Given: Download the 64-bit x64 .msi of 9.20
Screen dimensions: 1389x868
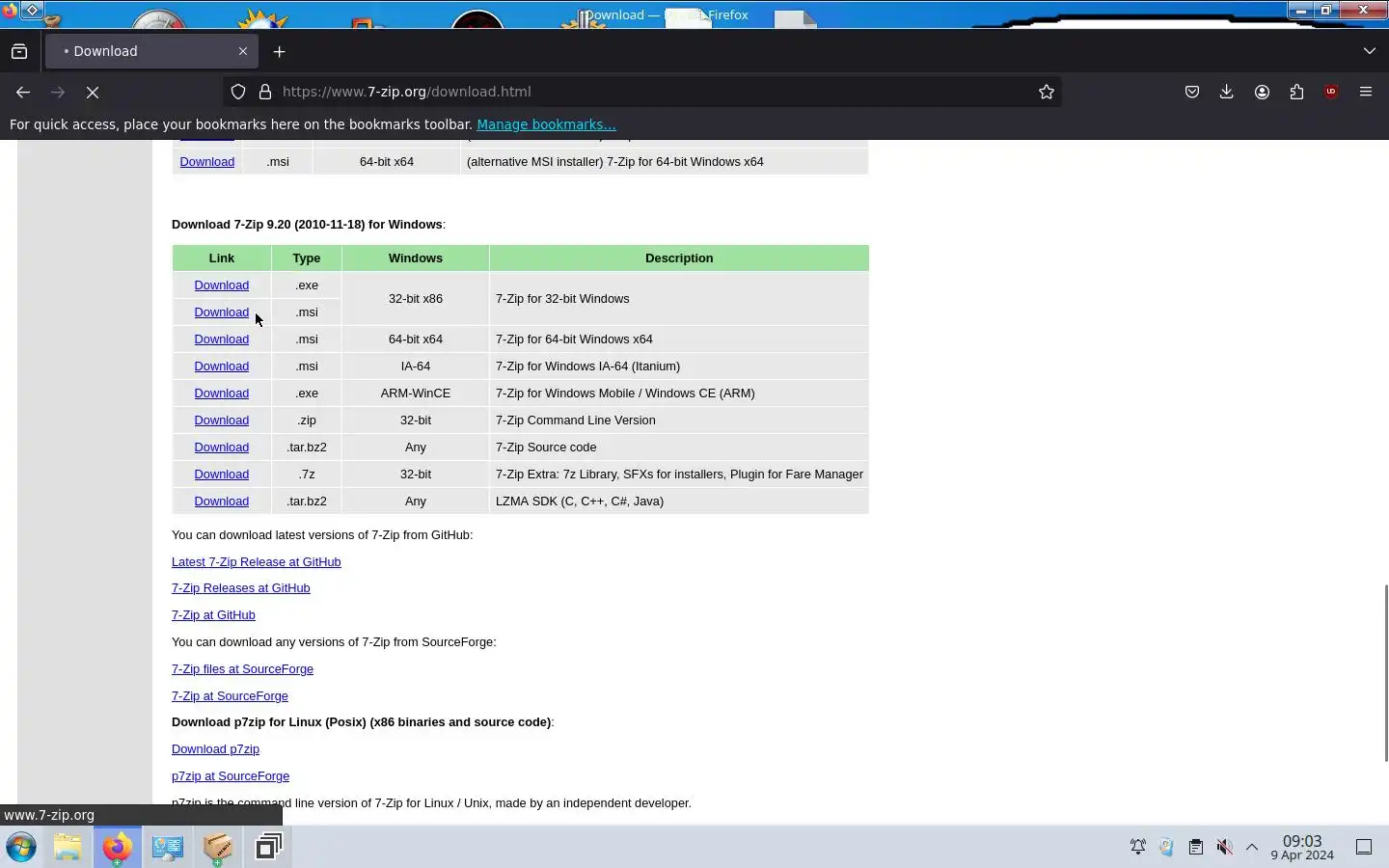Looking at the screenshot, I should [x=222, y=339].
